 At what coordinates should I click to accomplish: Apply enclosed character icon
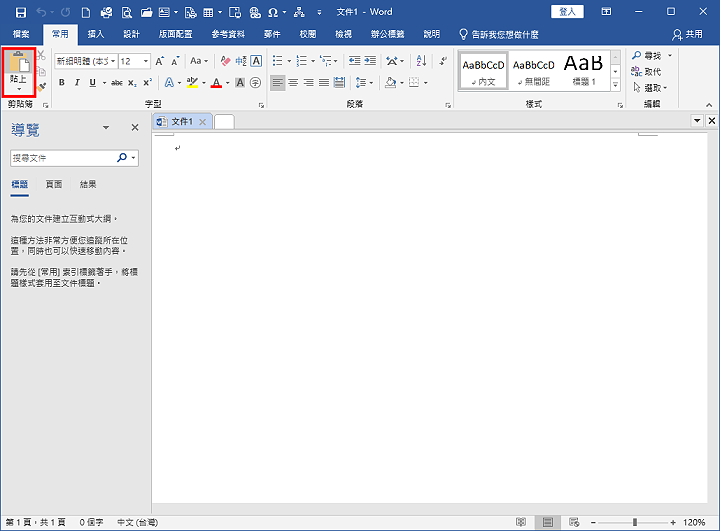pos(256,83)
